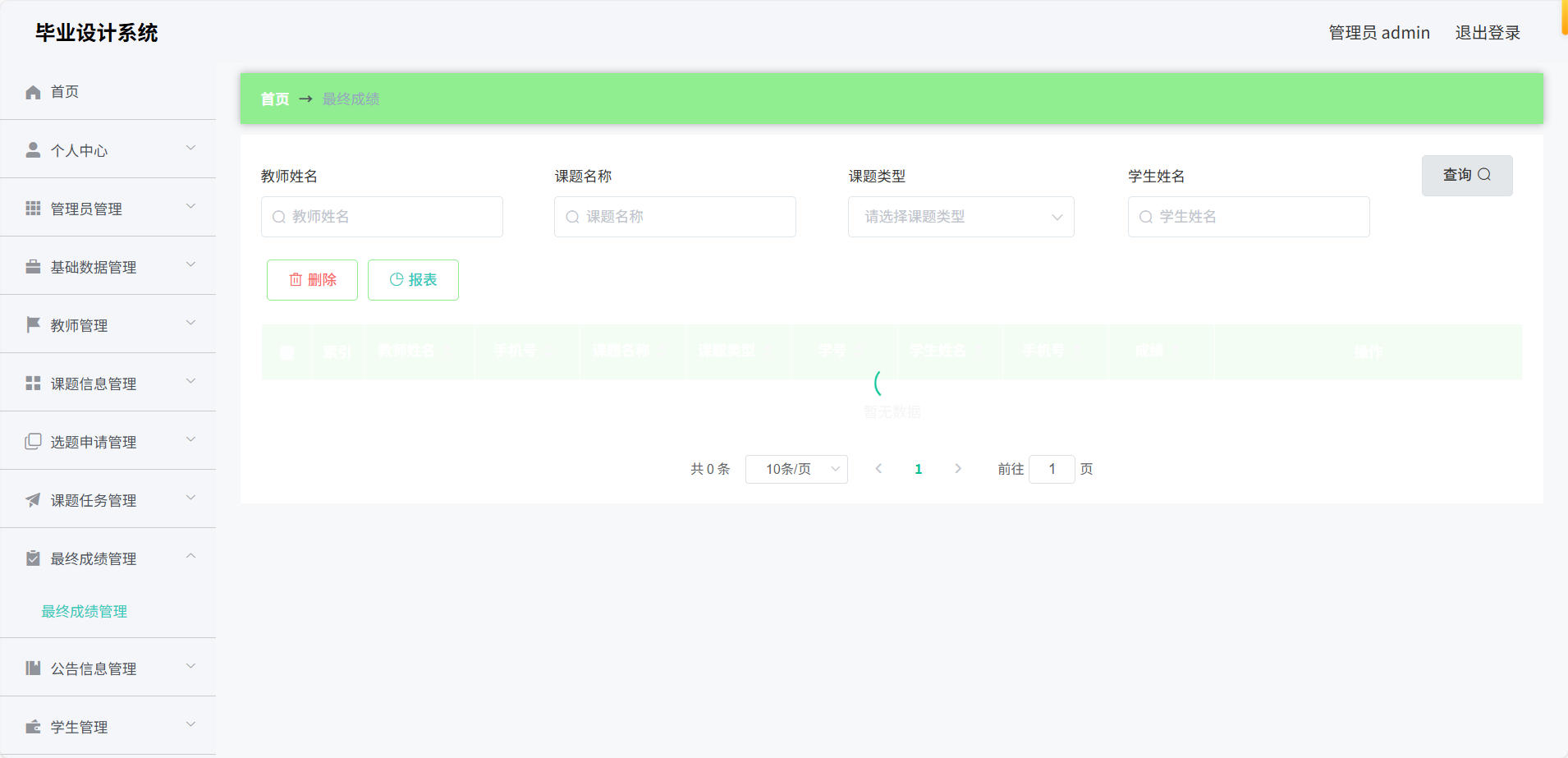Click the wallet icon beside 学生管理
Screen dimensions: 1568x758
(33, 727)
